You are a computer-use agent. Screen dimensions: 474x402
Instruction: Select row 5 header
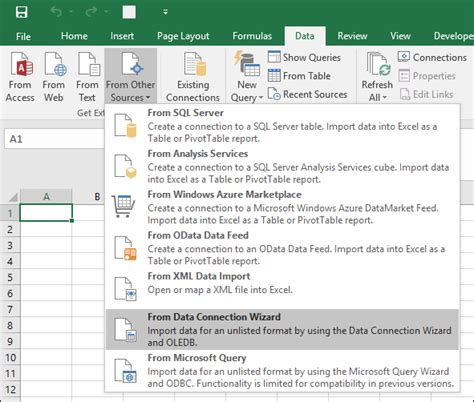(10, 277)
